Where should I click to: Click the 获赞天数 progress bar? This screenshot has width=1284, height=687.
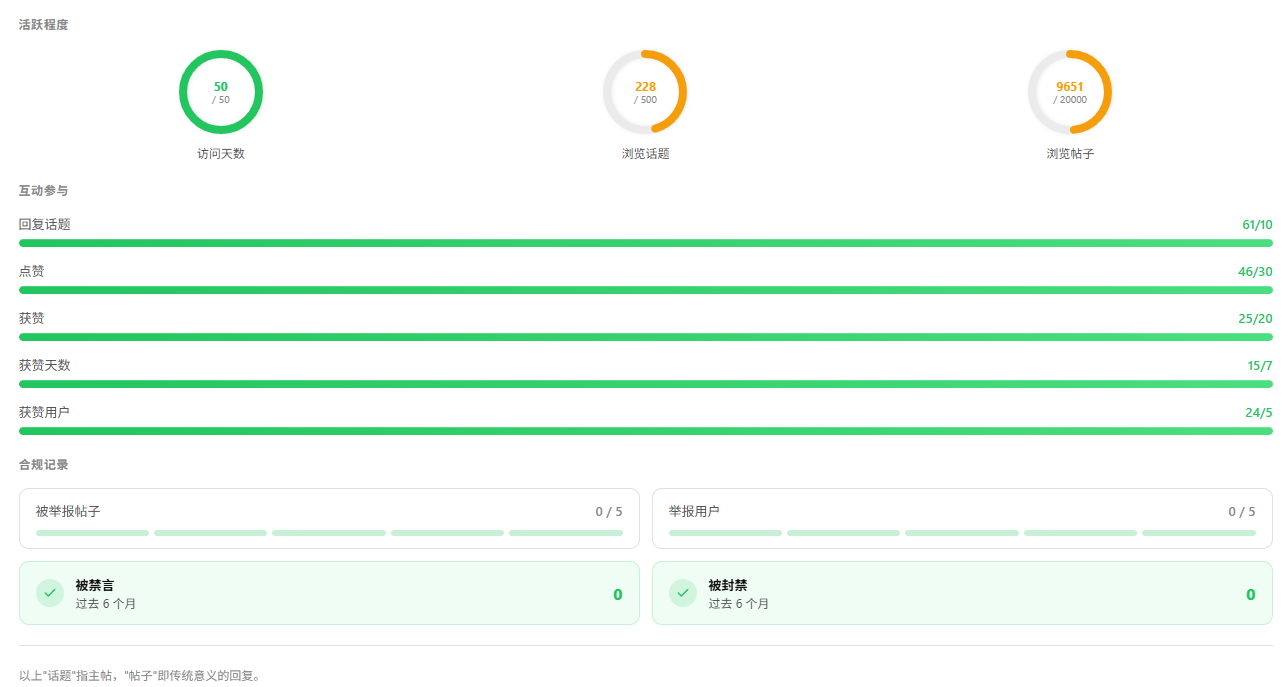tap(646, 384)
